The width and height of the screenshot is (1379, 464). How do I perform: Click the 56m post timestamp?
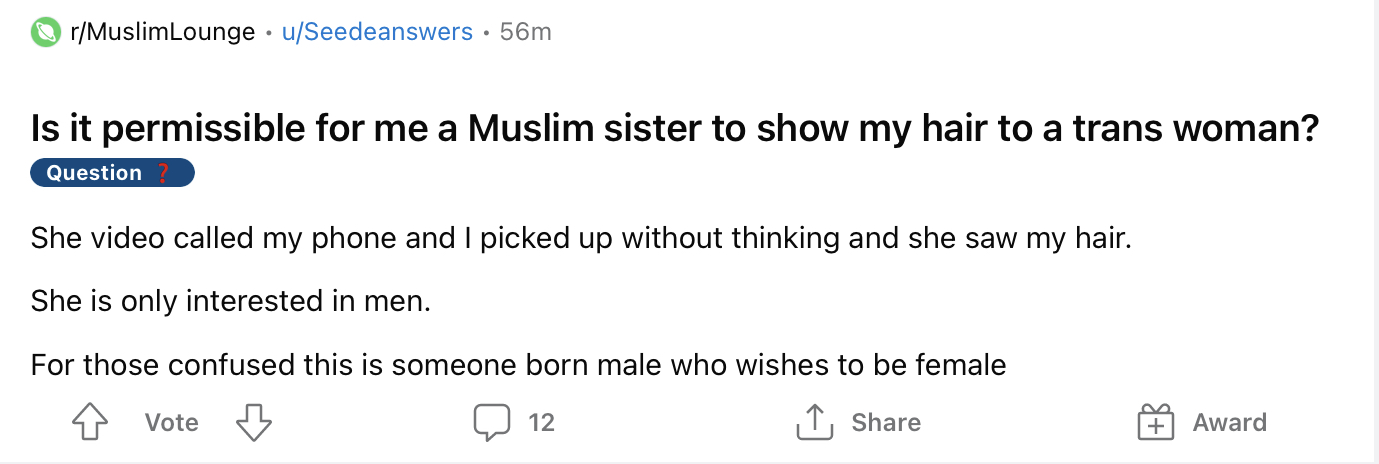point(525,32)
